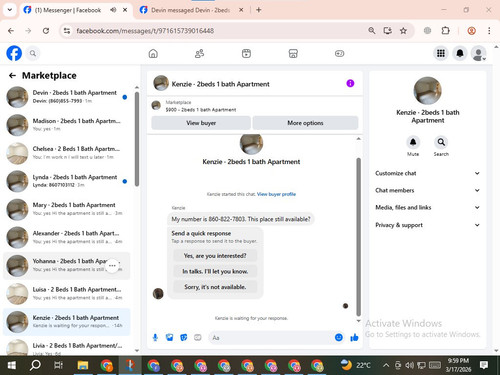Open the Madison conversation
500x375 pixels.
click(x=67, y=125)
